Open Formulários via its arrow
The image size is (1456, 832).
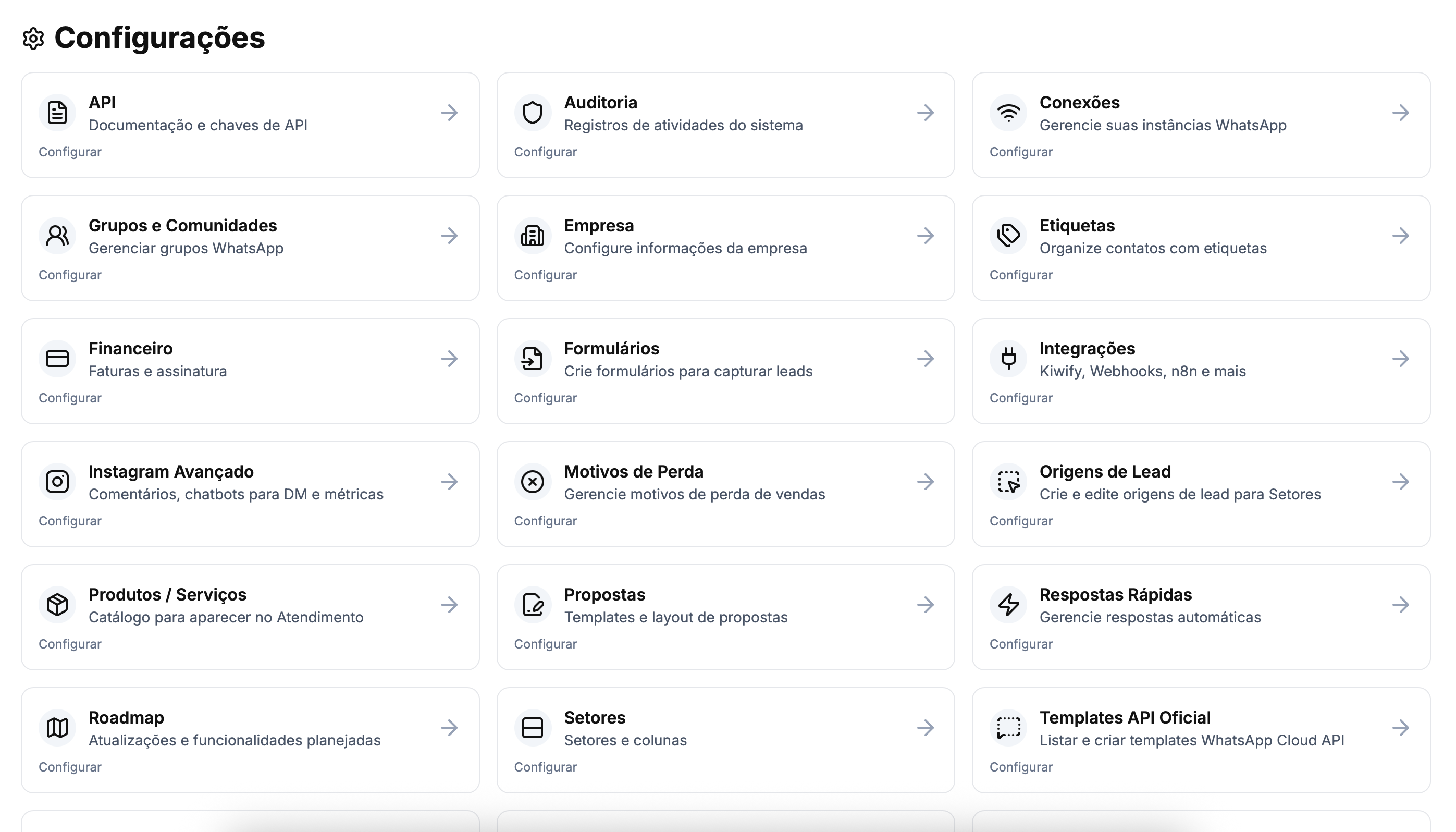tap(926, 358)
